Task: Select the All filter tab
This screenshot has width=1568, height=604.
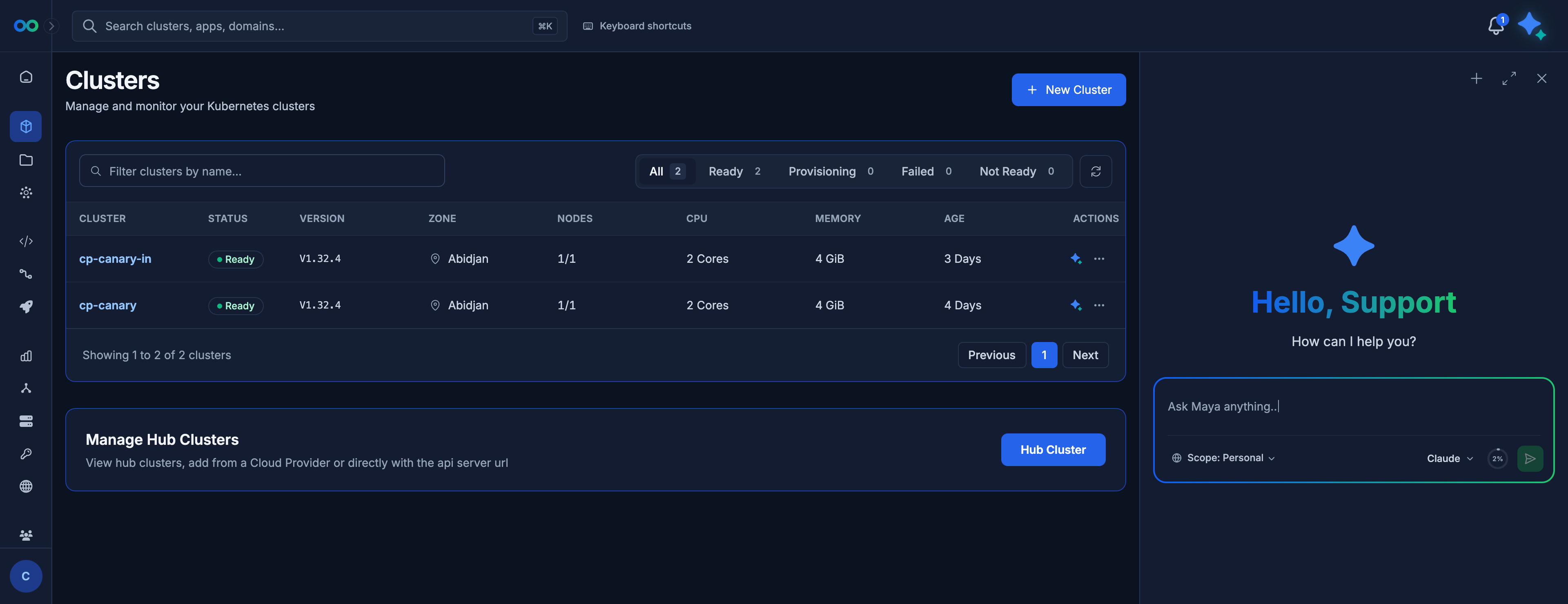Action: pos(667,171)
